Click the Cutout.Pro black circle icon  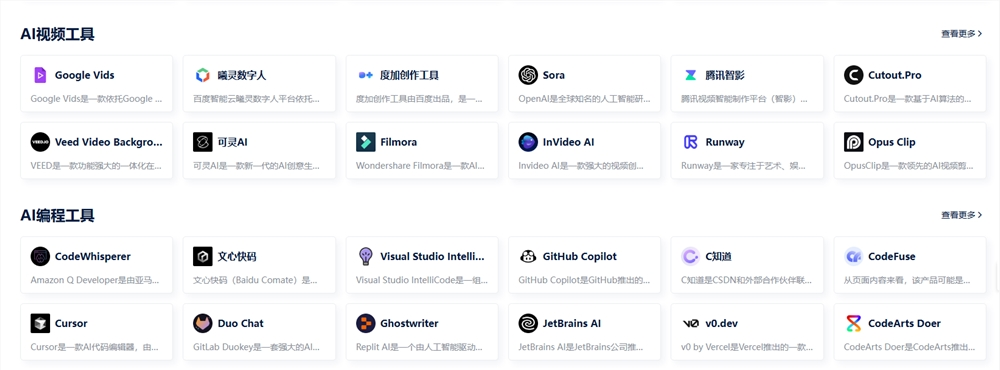pyautogui.click(x=853, y=75)
